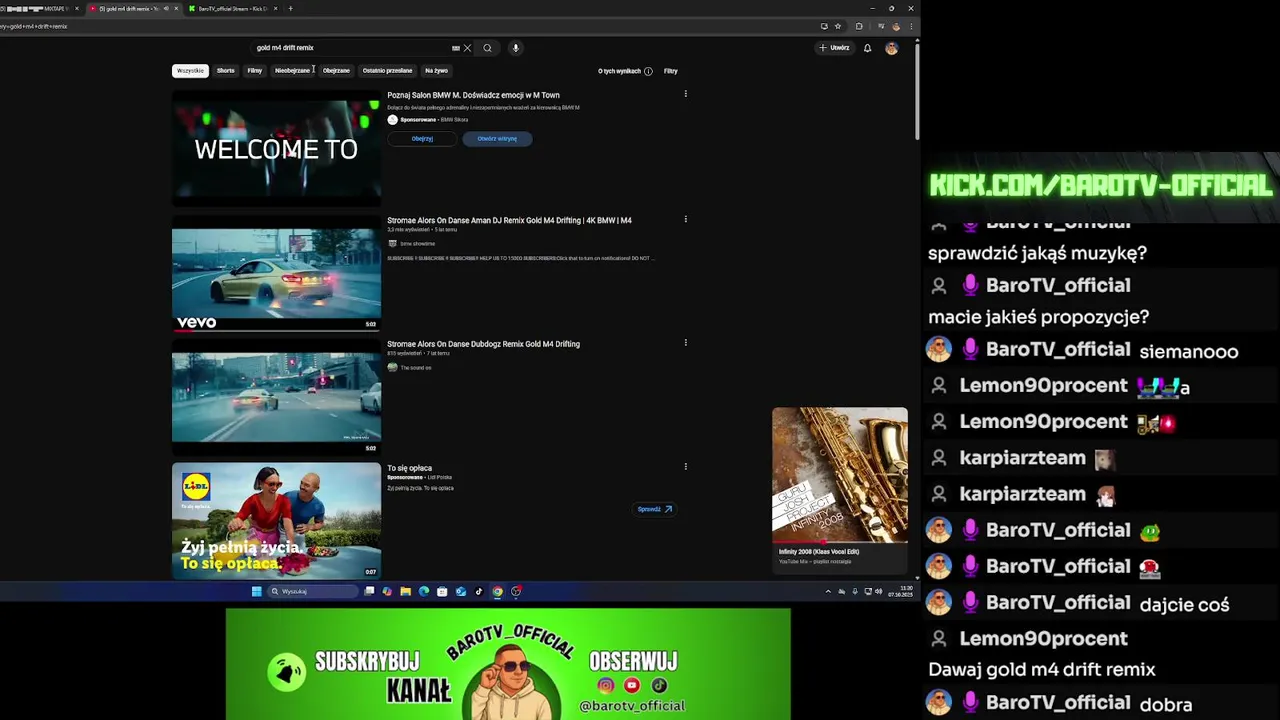This screenshot has height=720, width=1280.
Task: Open Chrome three-dot menu
Action: (x=910, y=26)
